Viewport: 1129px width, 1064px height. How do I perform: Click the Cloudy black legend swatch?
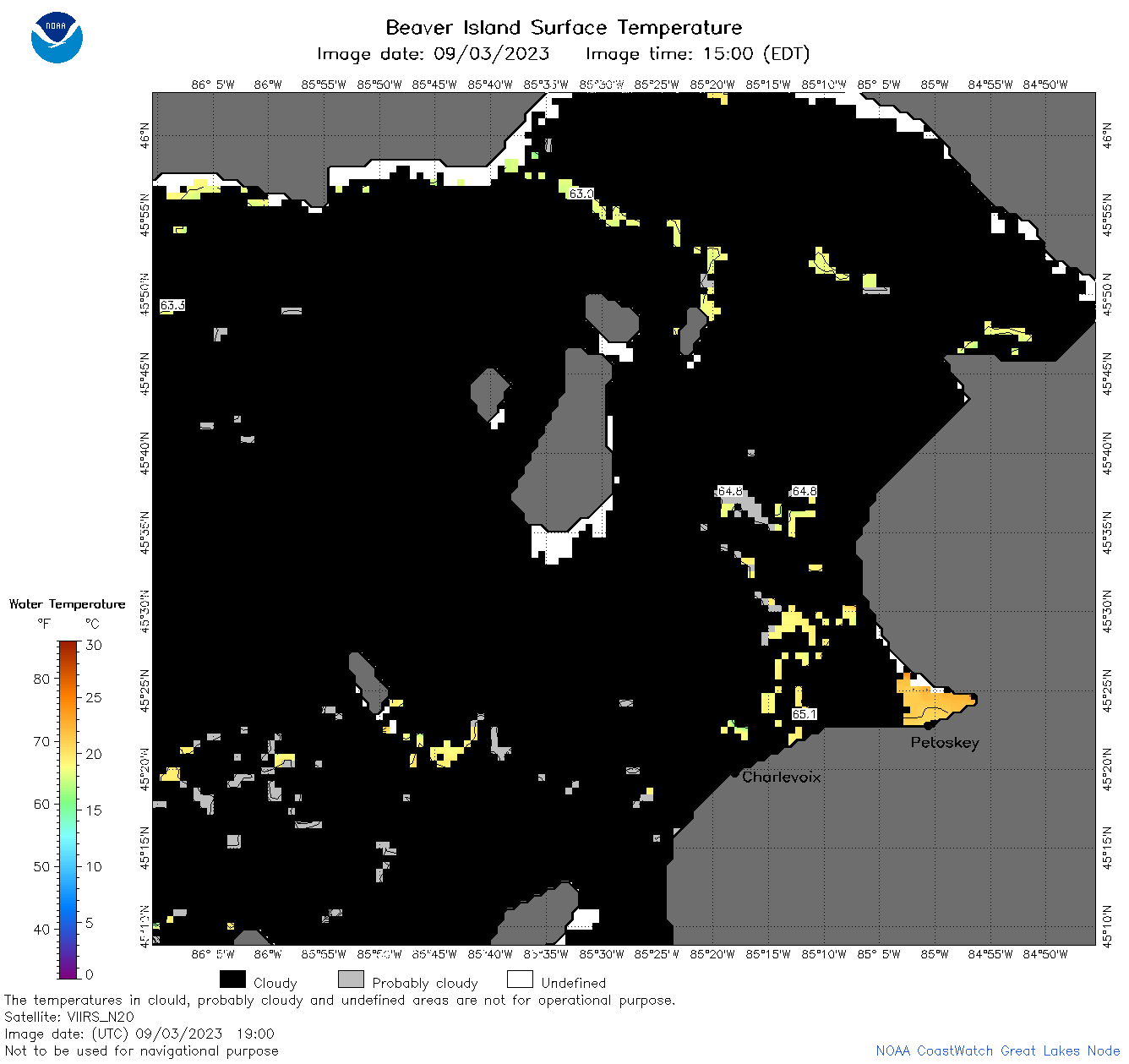point(232,979)
